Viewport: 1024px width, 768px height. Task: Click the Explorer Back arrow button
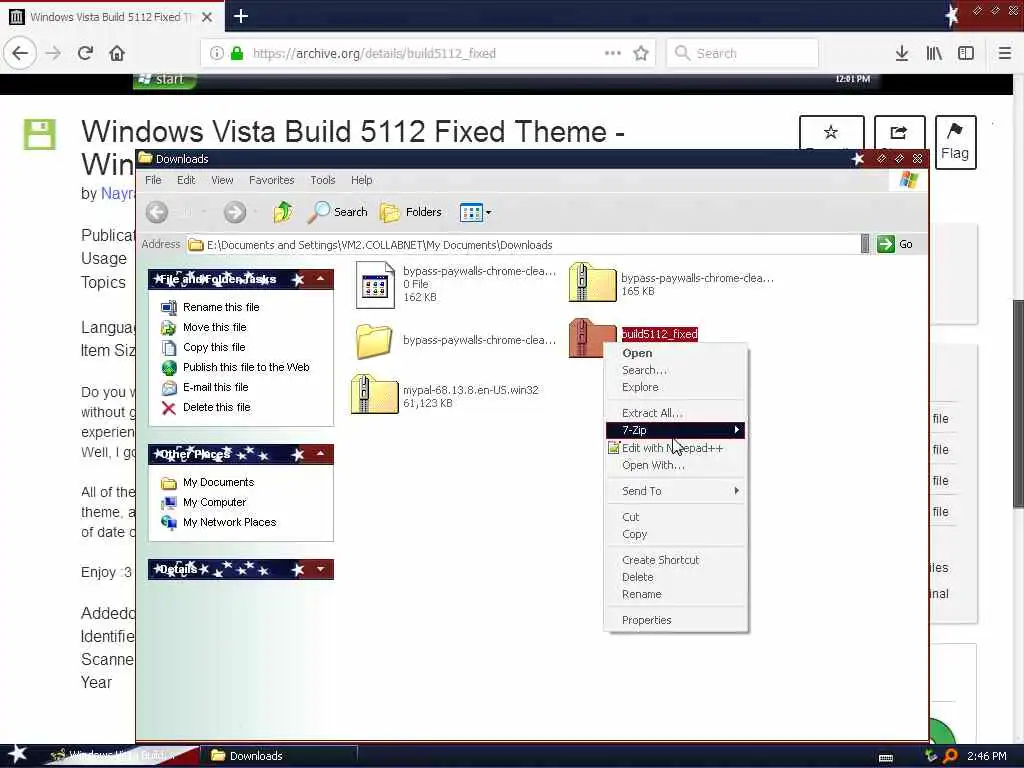coord(157,212)
